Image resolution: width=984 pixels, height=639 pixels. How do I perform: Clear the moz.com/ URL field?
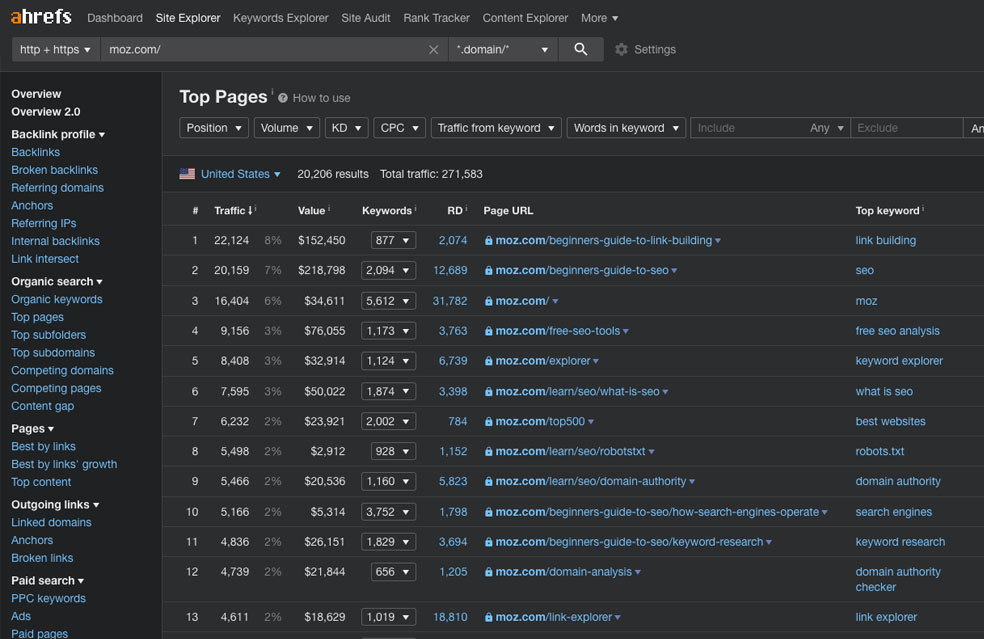coord(433,50)
